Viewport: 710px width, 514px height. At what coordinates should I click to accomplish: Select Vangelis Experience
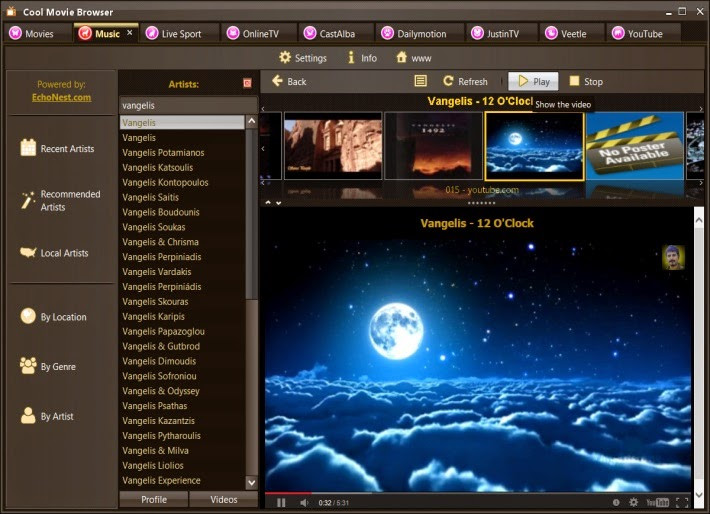tap(182, 480)
